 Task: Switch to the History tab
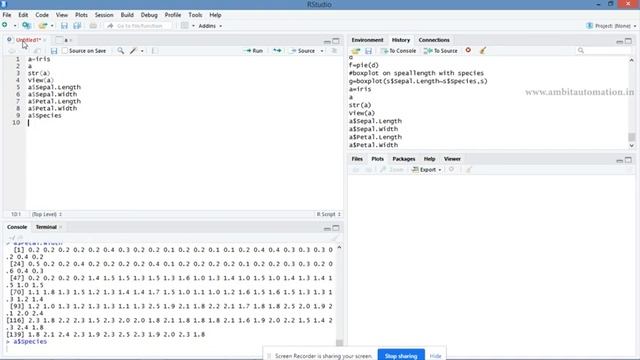coord(401,40)
